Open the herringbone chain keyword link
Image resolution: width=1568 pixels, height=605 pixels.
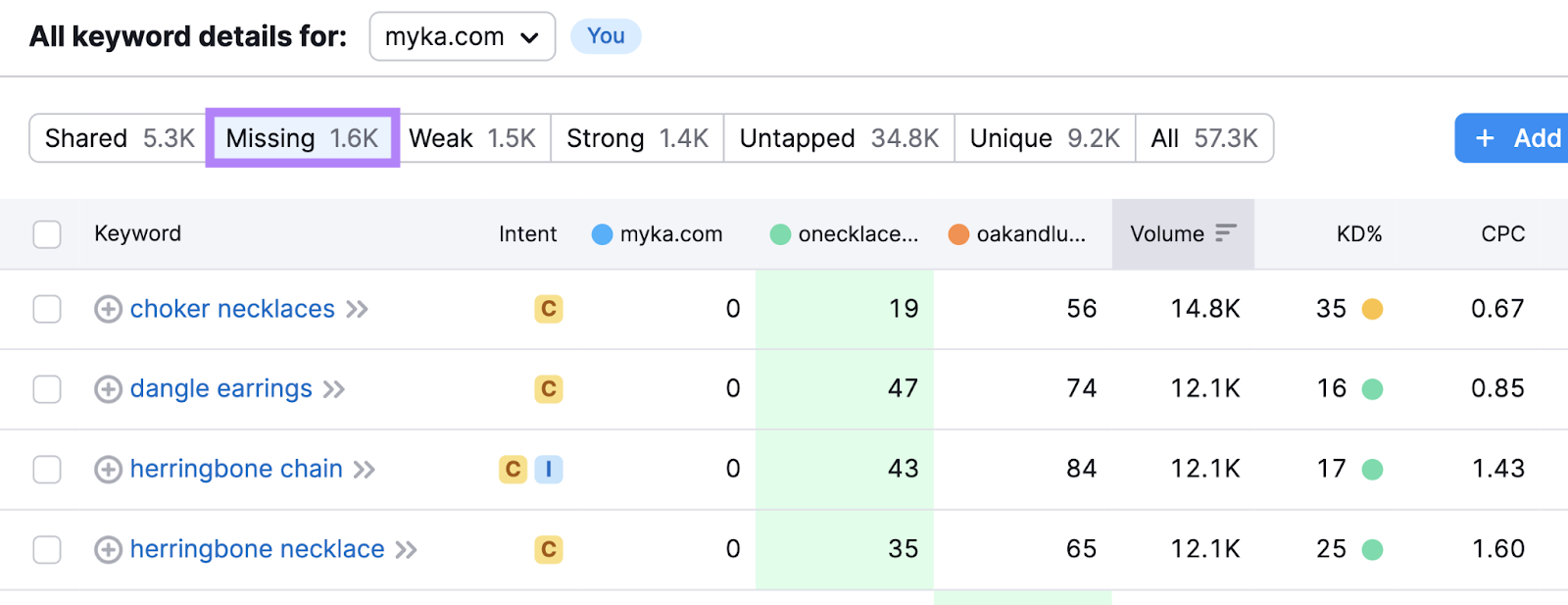tap(236, 469)
